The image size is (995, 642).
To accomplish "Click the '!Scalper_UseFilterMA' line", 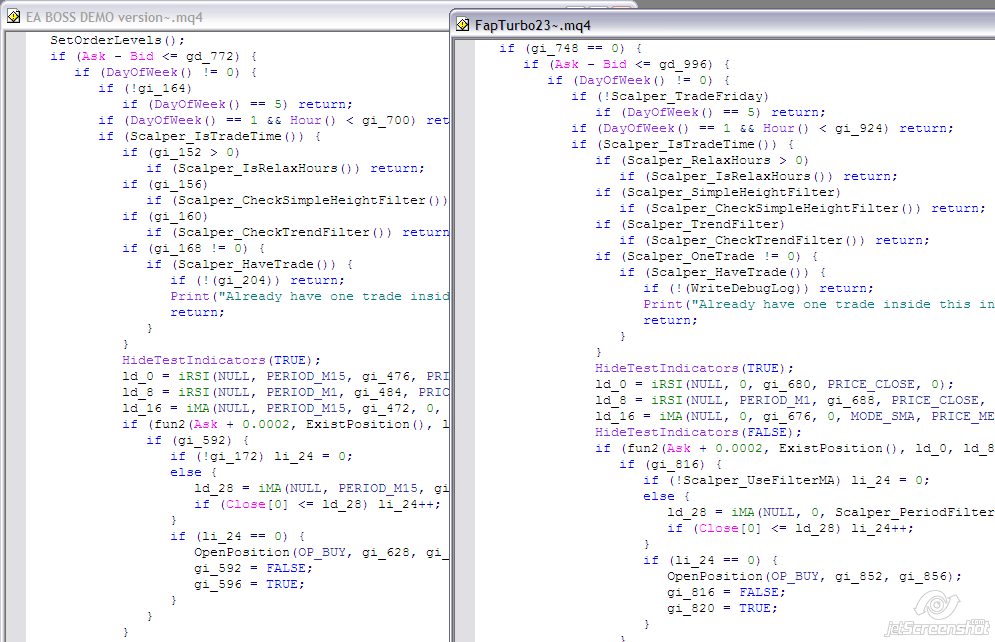I will [x=786, y=480].
